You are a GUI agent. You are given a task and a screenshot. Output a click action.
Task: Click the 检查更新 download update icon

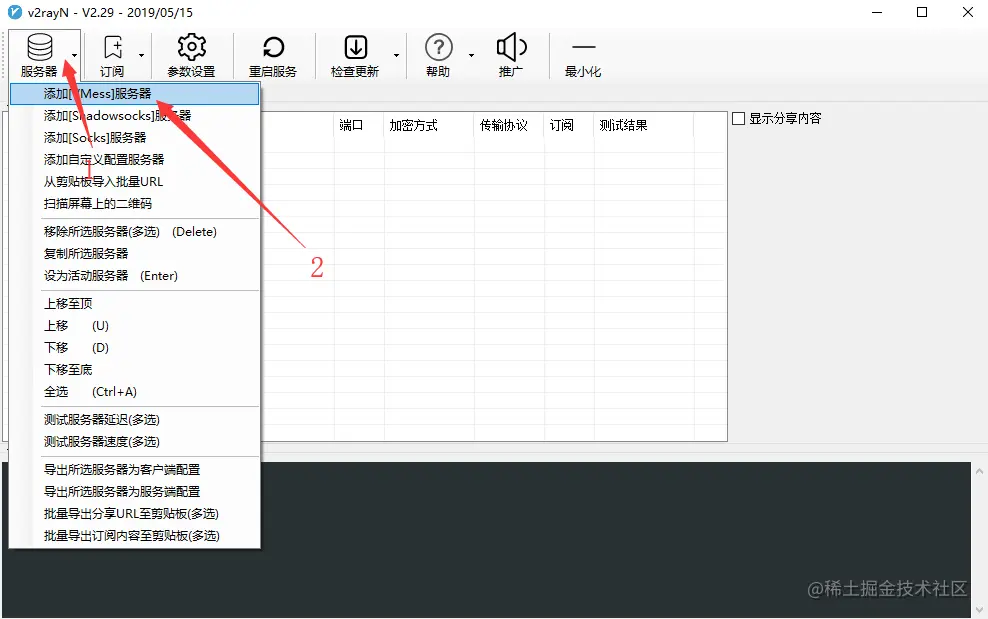[355, 47]
